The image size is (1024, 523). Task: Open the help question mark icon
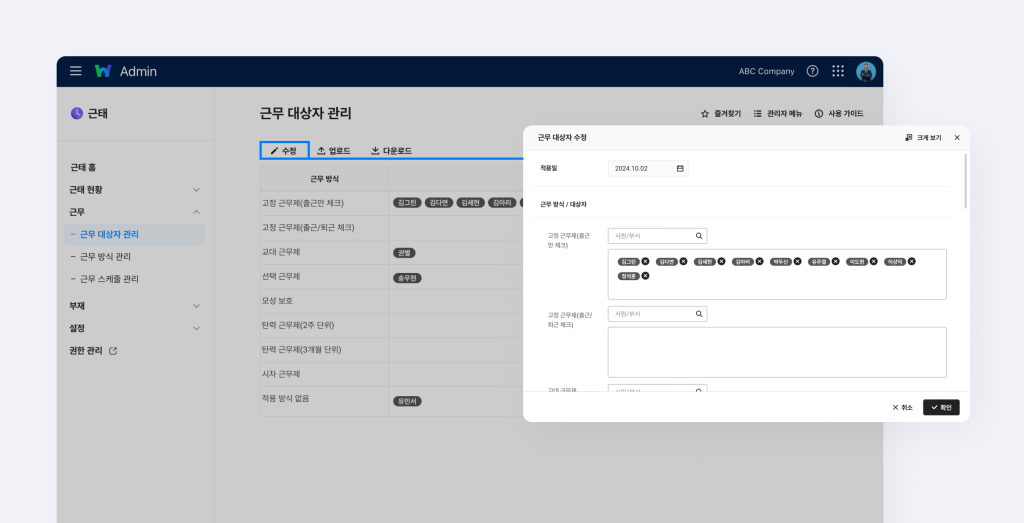[812, 71]
